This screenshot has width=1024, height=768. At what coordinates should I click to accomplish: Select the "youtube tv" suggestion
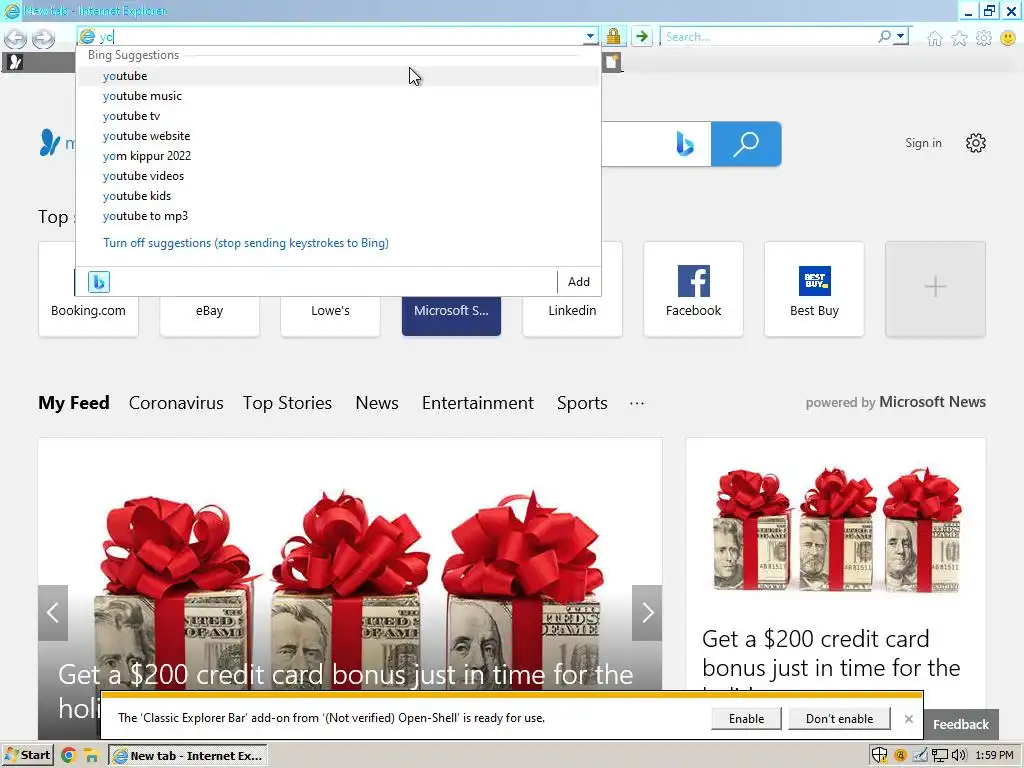338,116
